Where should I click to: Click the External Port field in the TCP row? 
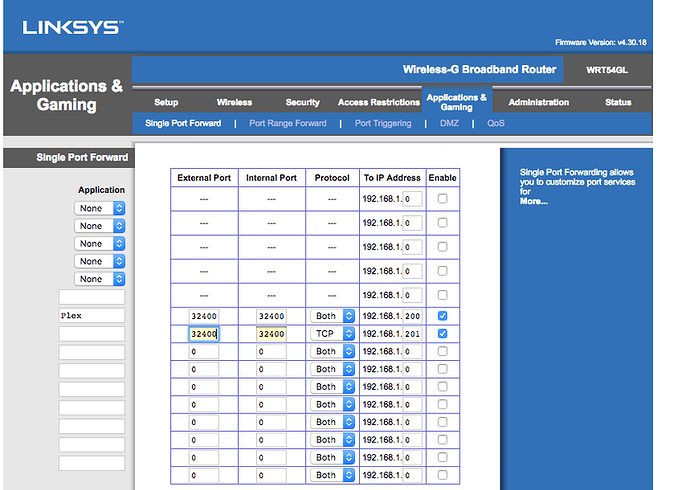pos(204,334)
